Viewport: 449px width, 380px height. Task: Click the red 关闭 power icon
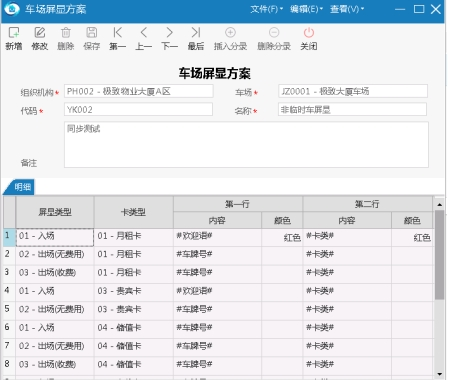[x=309, y=33]
